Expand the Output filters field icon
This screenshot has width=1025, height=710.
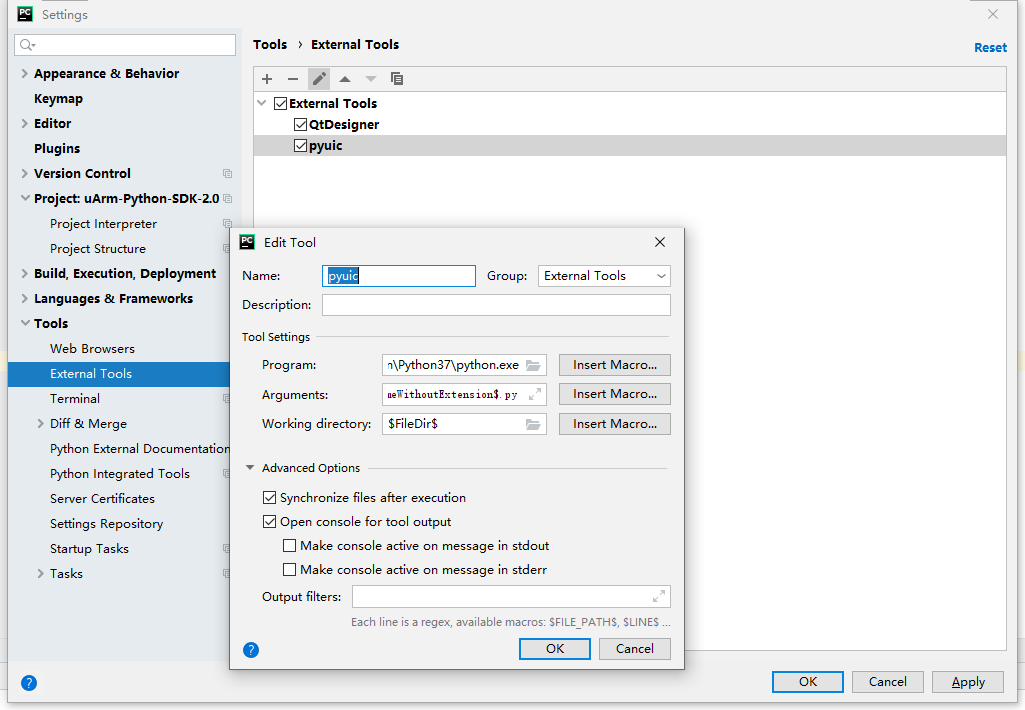coord(658,596)
